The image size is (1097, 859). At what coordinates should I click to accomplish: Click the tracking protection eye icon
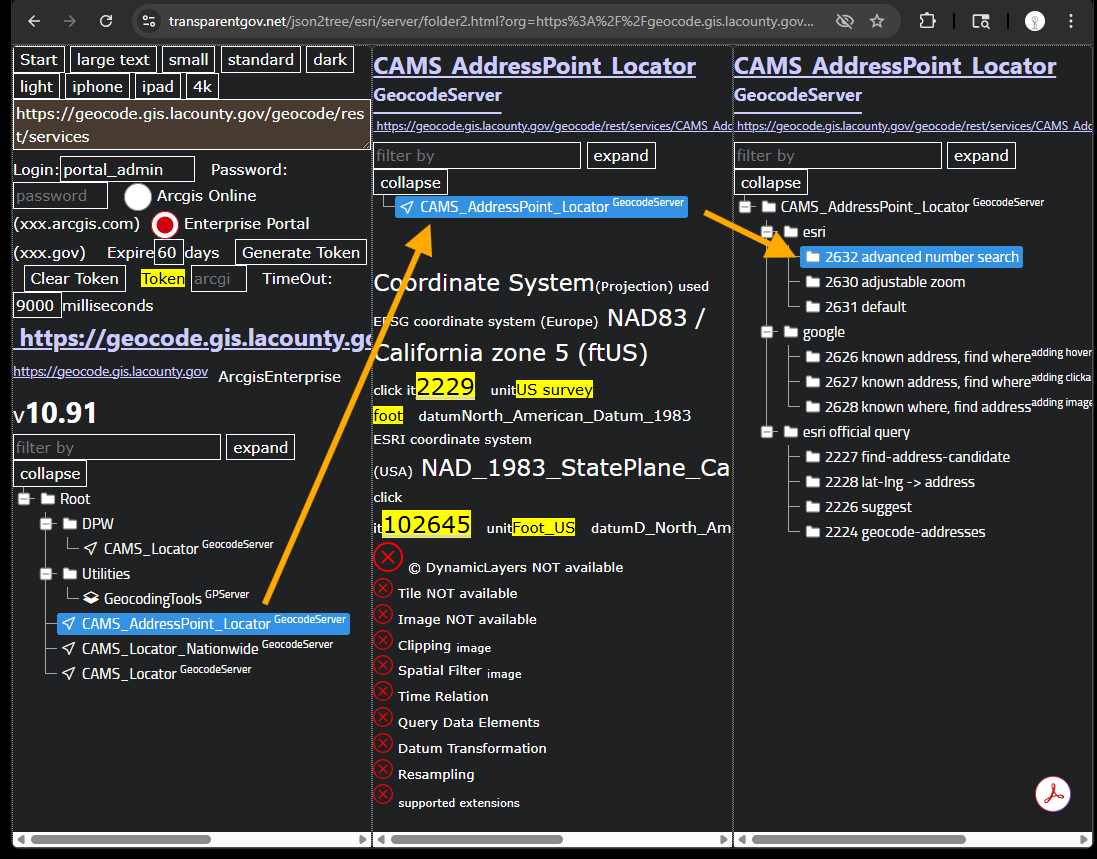pyautogui.click(x=844, y=21)
